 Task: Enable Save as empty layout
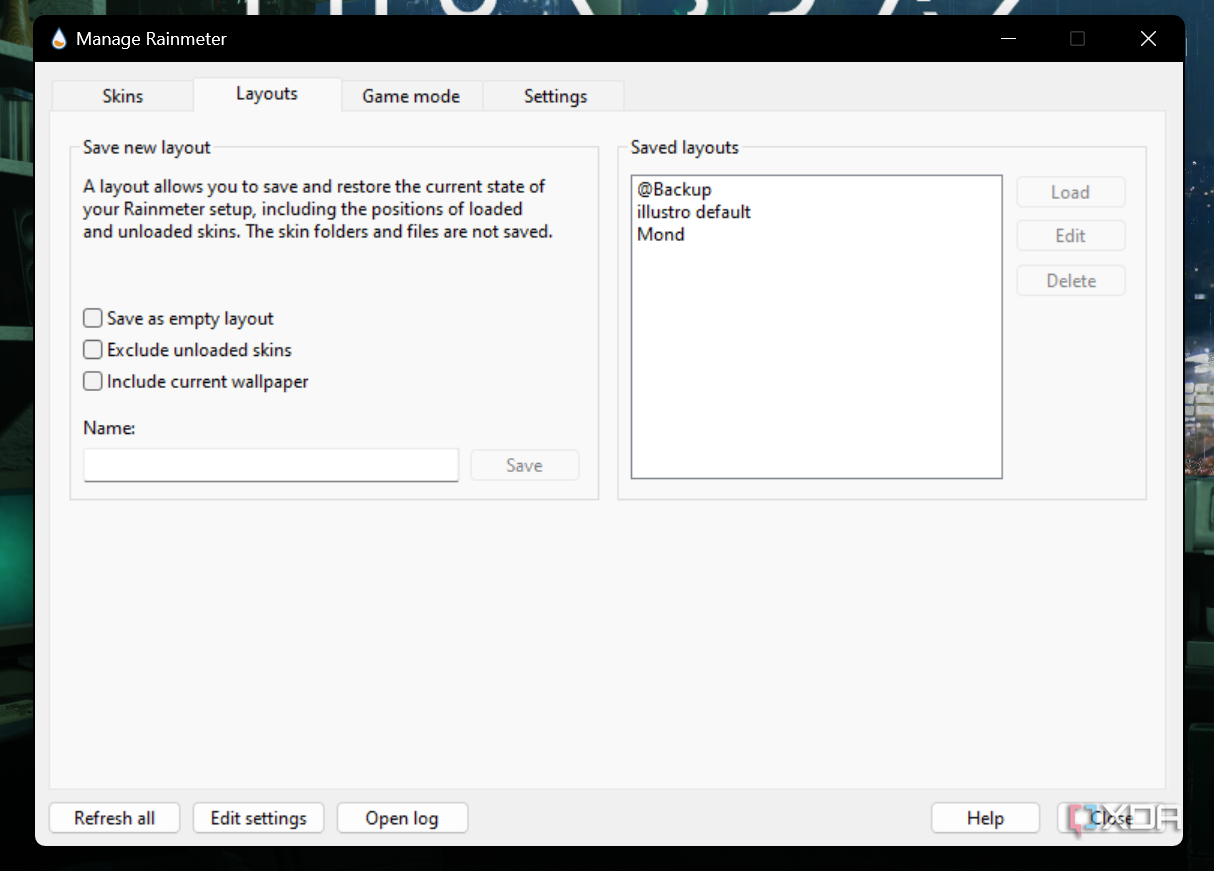tap(93, 318)
